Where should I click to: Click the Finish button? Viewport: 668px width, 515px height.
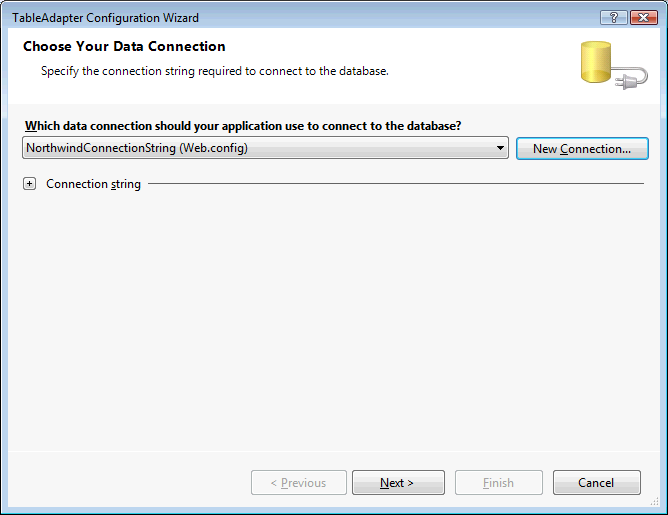tap(498, 483)
